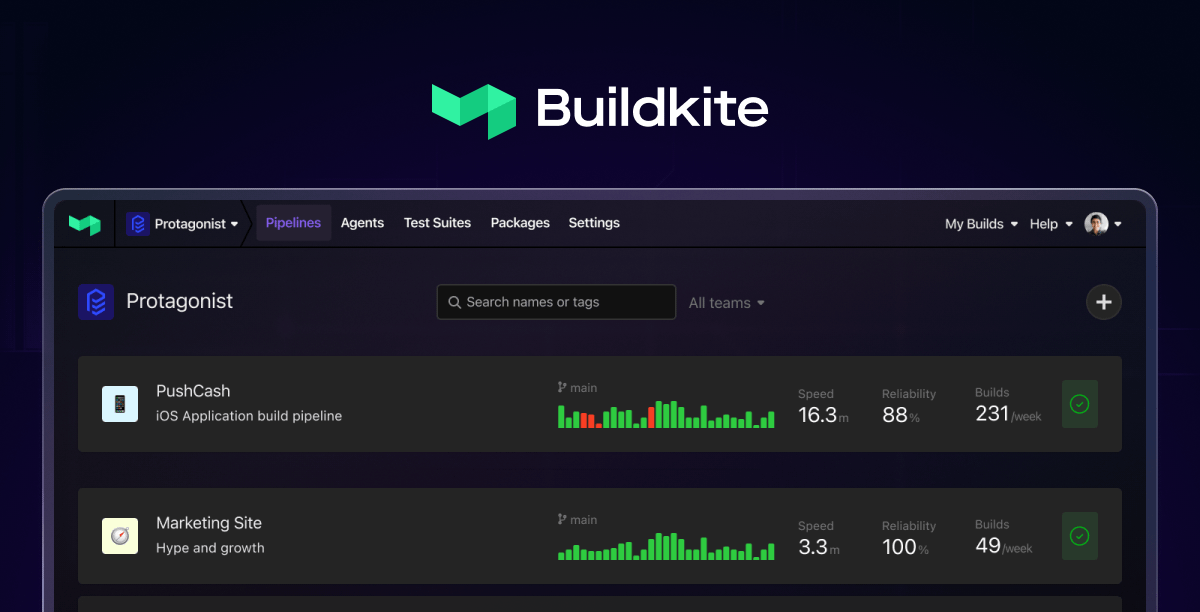
Task: Click the PushCash build history bar chart
Action: click(x=666, y=415)
